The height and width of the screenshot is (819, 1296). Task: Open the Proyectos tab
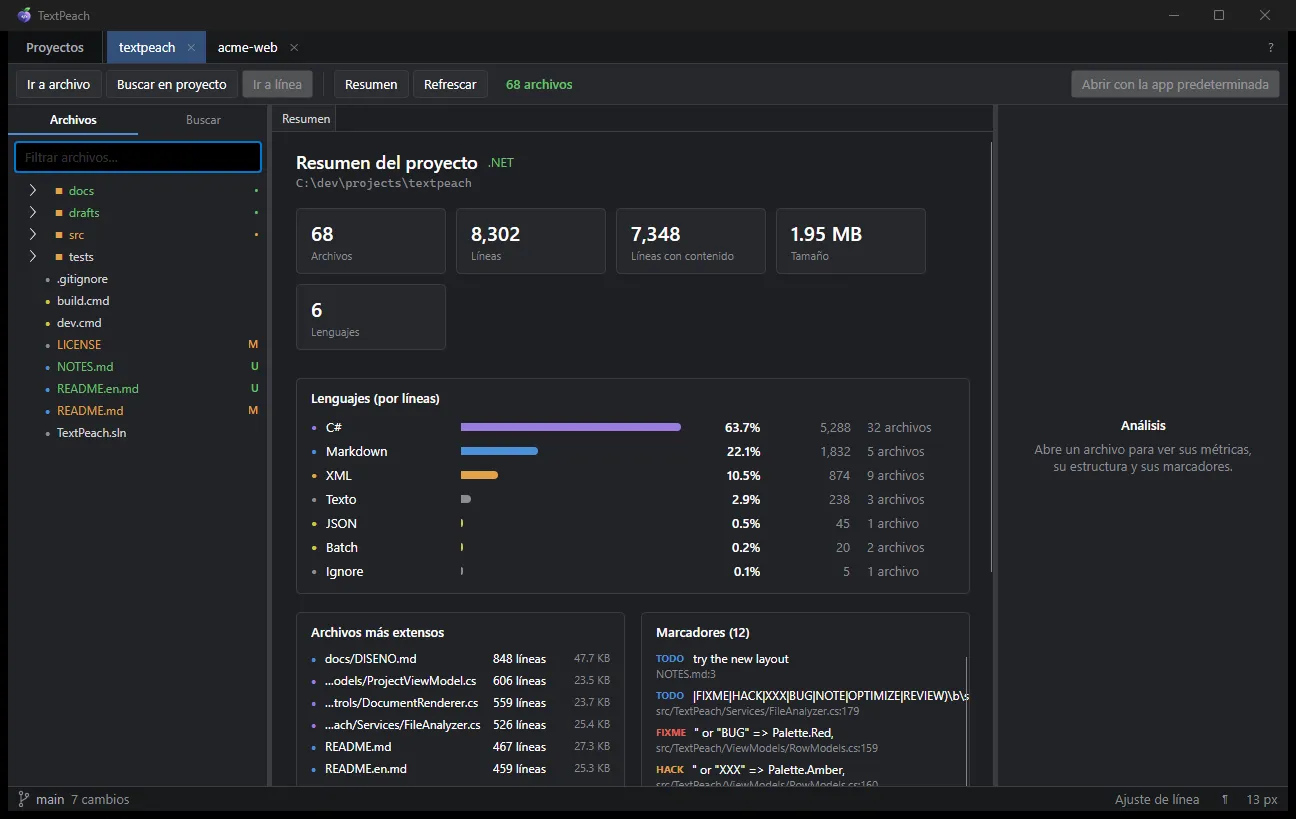pos(55,47)
